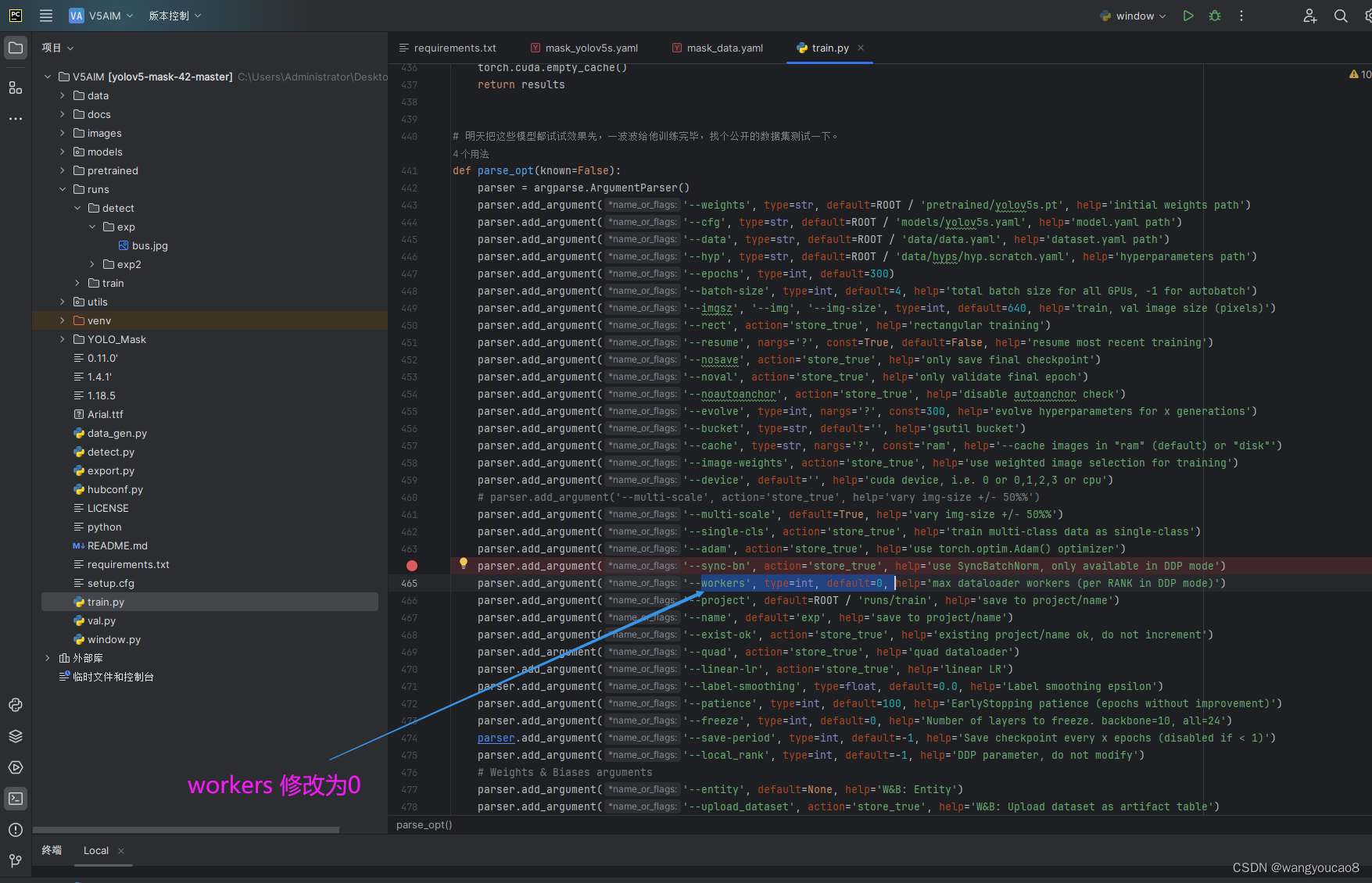Open IDE Settings via the gear icon

(x=1367, y=16)
